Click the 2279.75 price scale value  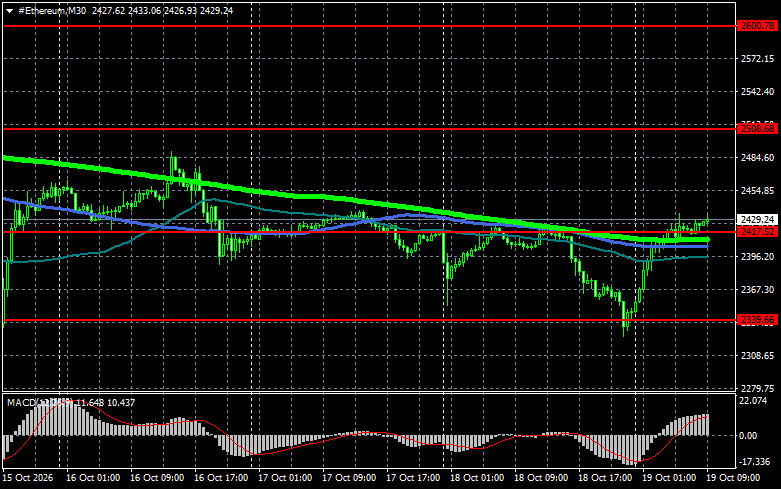pos(758,388)
